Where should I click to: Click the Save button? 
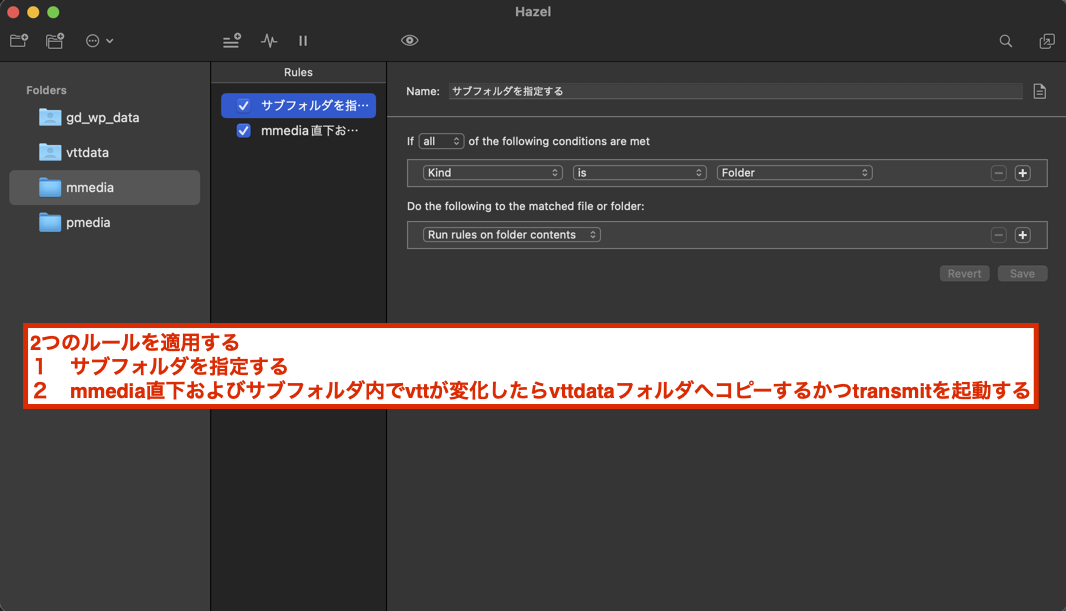click(1022, 274)
